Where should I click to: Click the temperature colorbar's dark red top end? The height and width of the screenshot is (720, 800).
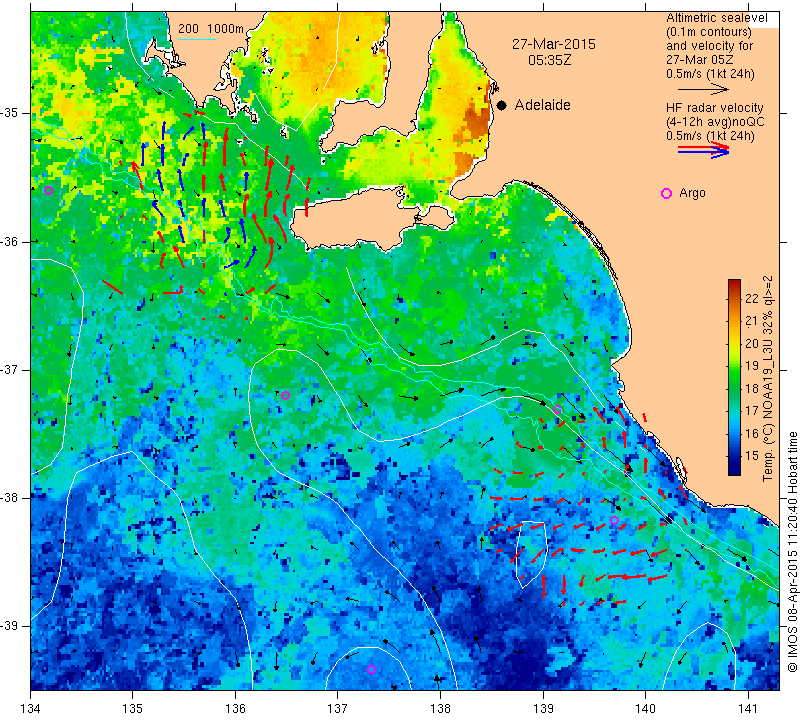(734, 283)
